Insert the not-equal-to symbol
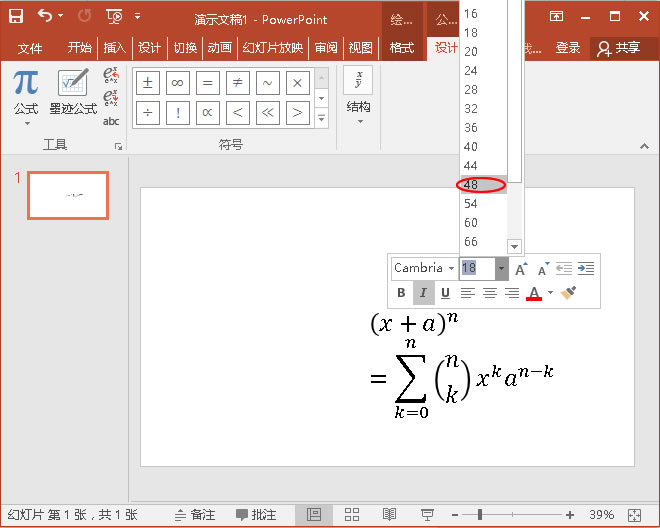The width and height of the screenshot is (660, 528). pos(237,83)
